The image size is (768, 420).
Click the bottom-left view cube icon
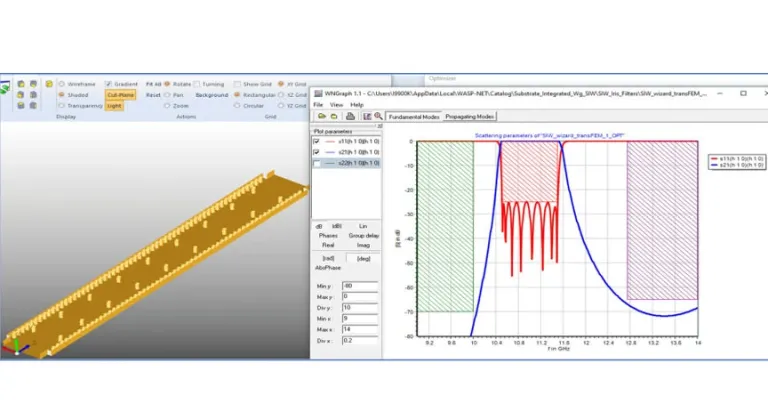pyautogui.click(x=21, y=105)
